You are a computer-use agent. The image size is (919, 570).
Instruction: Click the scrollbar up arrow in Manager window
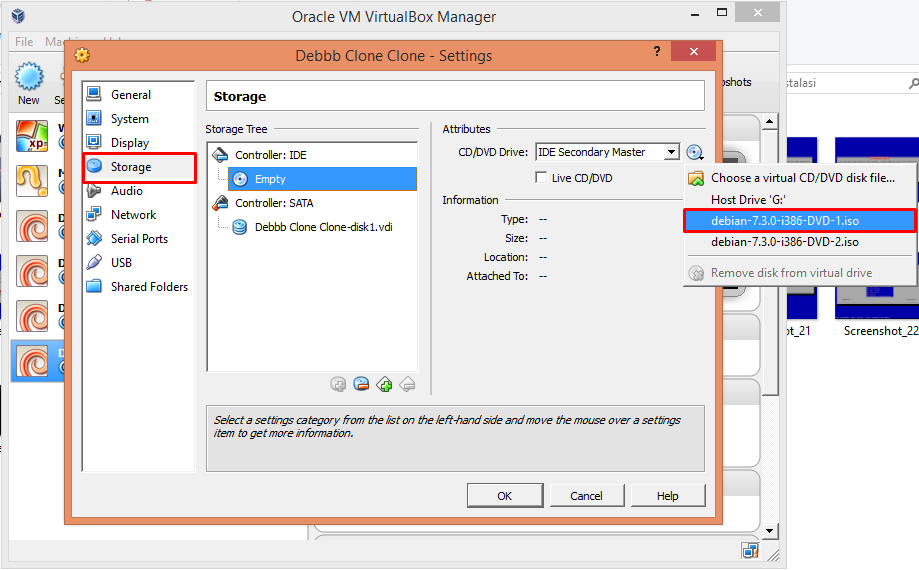pyautogui.click(x=769, y=121)
